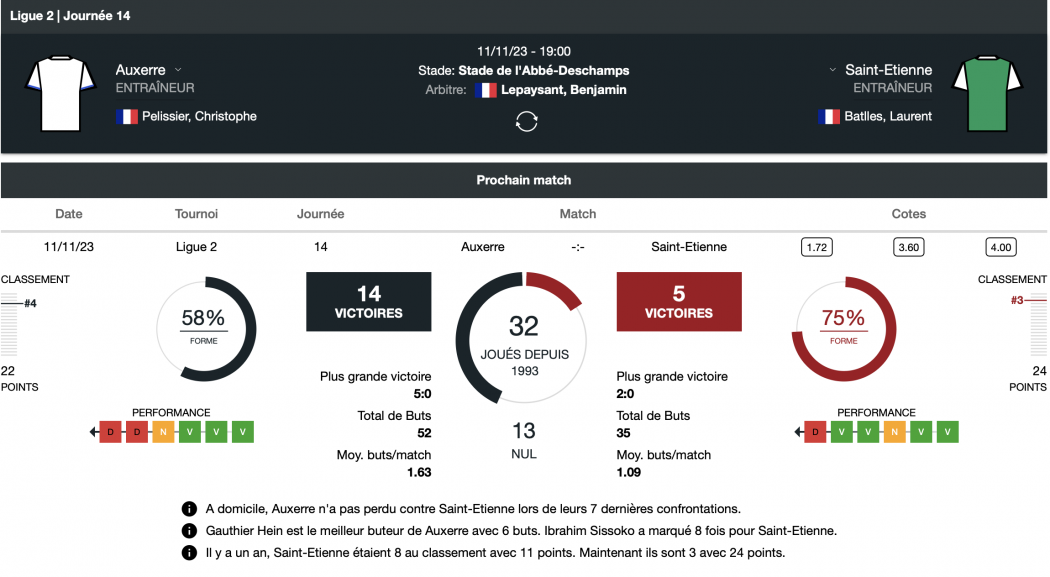The height and width of the screenshot is (577, 1050).
Task: Click the Match column header
Action: pos(578,214)
